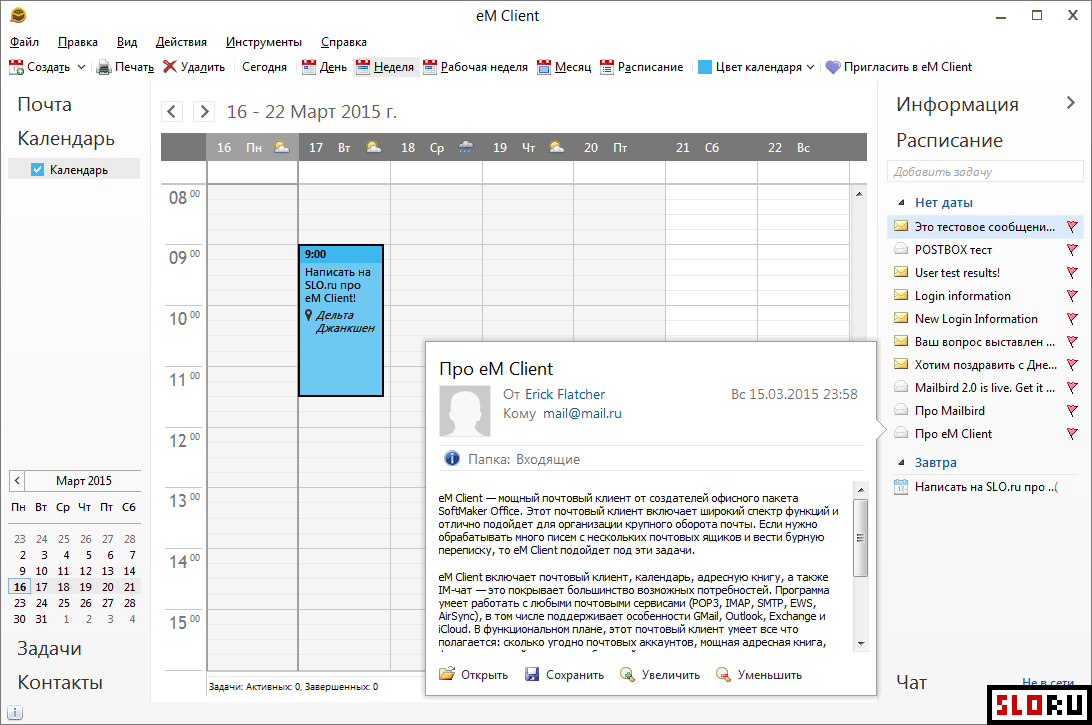Open Это тестовое сообщение item
Viewport: 1092px width, 725px height.
pyautogui.click(x=985, y=226)
